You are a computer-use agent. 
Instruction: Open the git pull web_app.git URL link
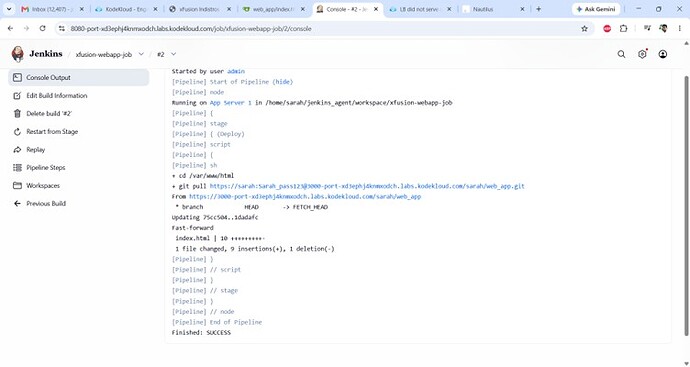[x=367, y=186]
